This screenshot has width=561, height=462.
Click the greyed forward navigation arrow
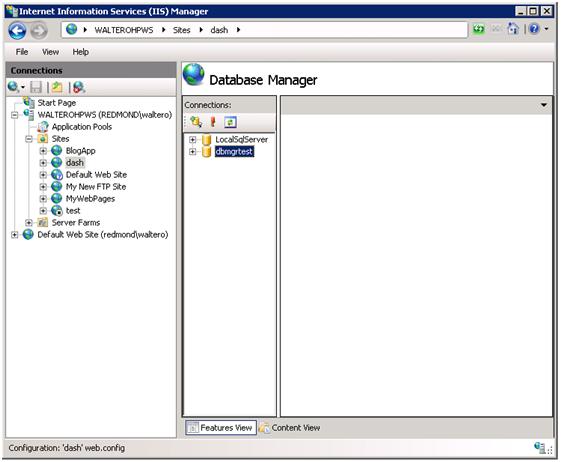[39, 31]
